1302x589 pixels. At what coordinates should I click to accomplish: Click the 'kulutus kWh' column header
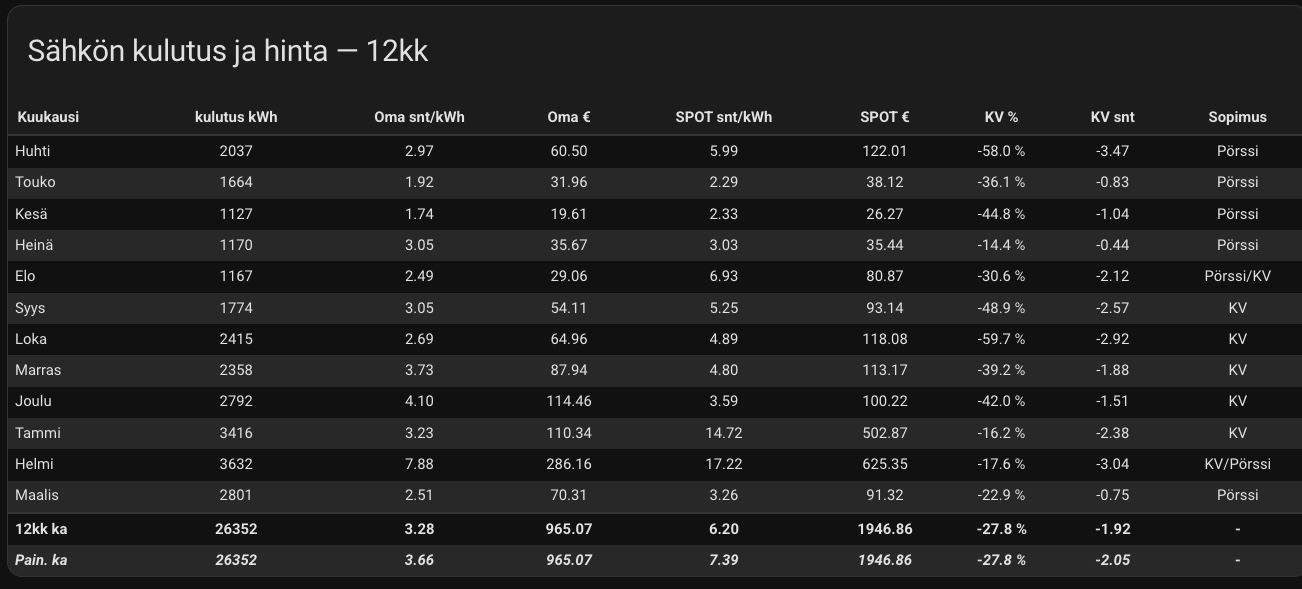[x=236, y=117]
